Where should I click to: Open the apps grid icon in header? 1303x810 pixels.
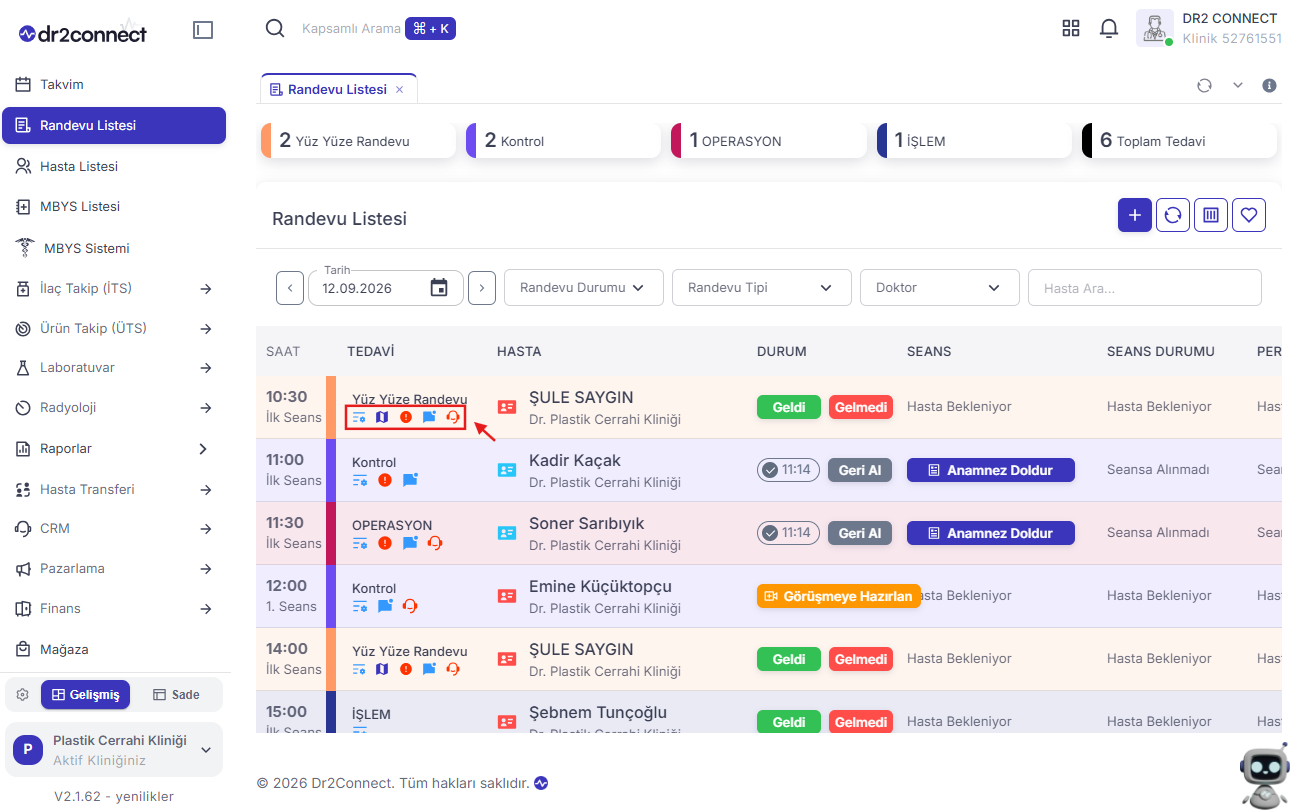click(1071, 29)
